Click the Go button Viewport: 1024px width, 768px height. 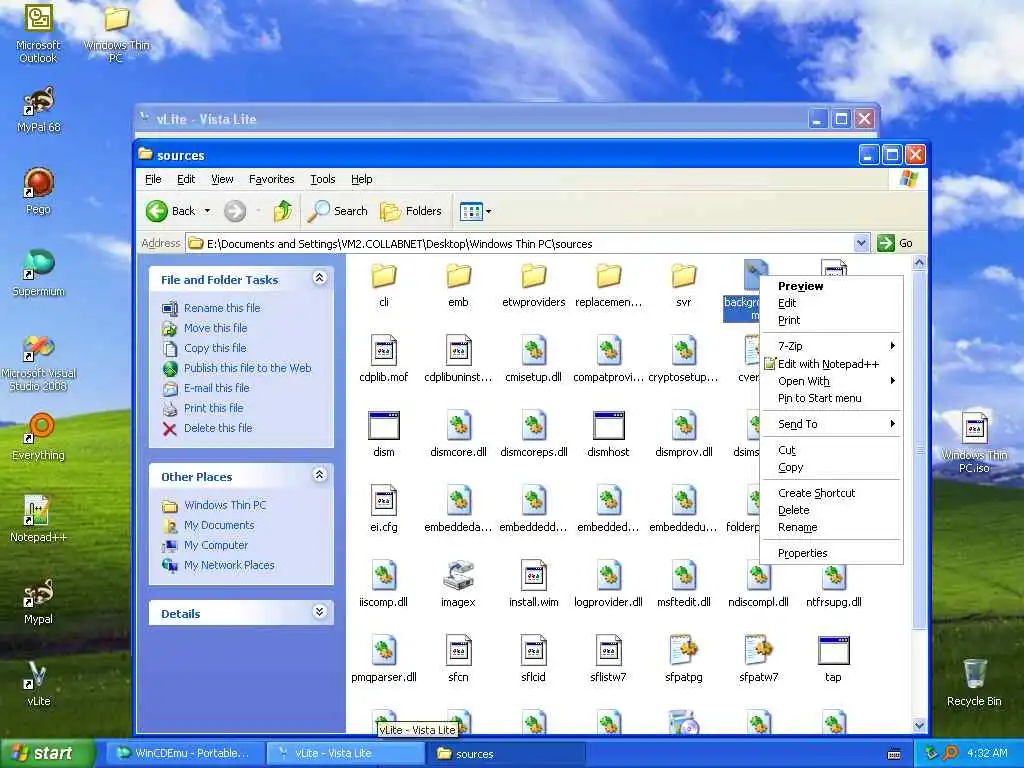(896, 244)
